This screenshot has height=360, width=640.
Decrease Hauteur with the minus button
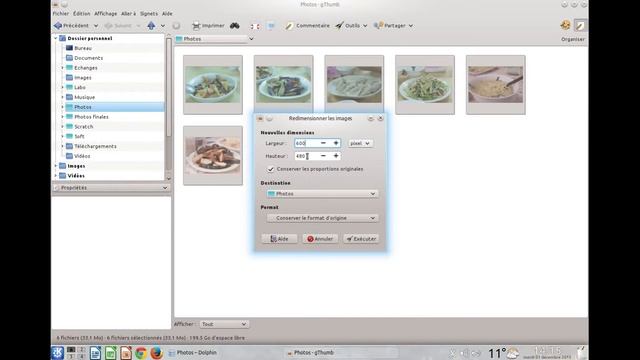point(323,156)
